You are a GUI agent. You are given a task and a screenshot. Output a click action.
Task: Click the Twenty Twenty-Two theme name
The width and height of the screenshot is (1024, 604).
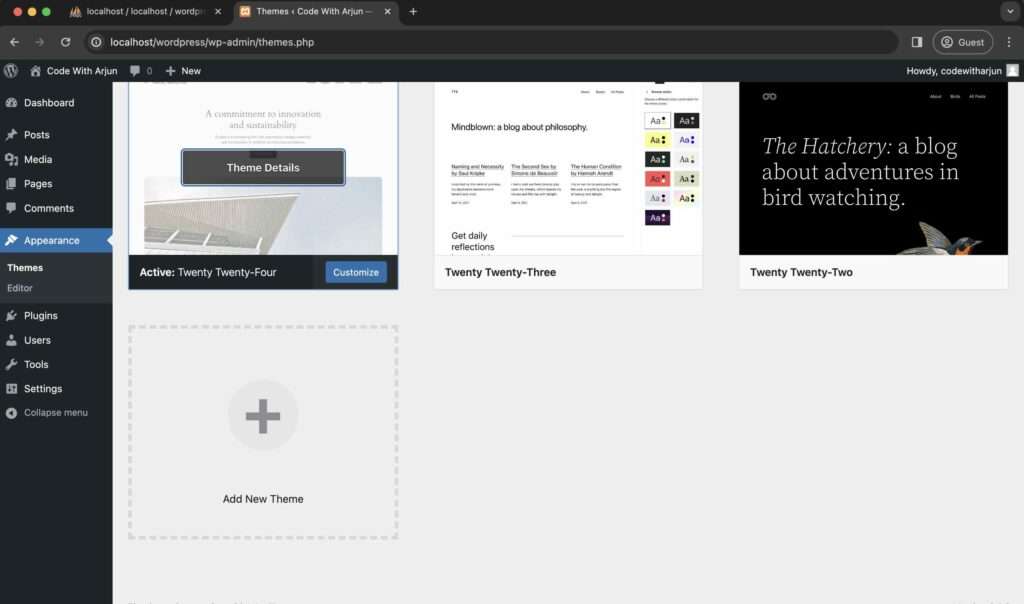pos(801,272)
